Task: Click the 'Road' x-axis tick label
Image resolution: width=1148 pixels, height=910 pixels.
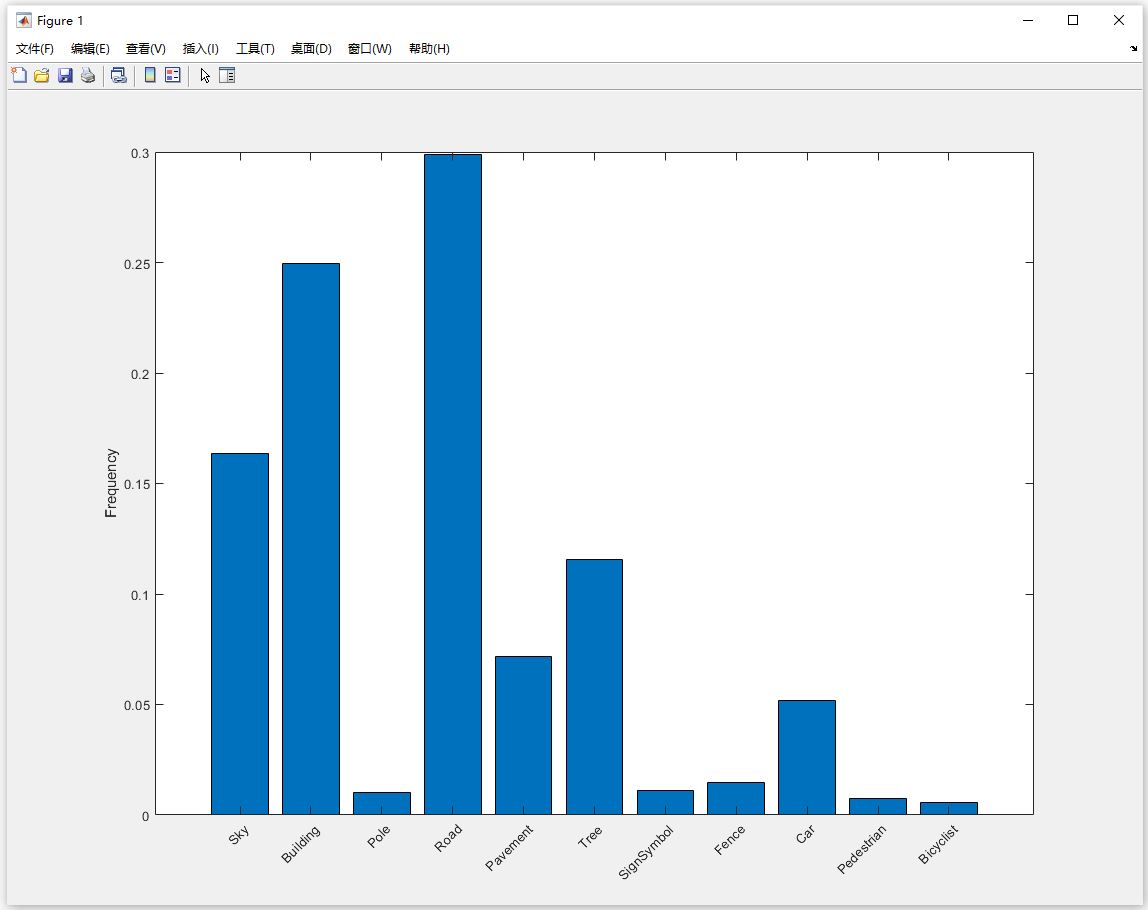Action: pyautogui.click(x=448, y=838)
